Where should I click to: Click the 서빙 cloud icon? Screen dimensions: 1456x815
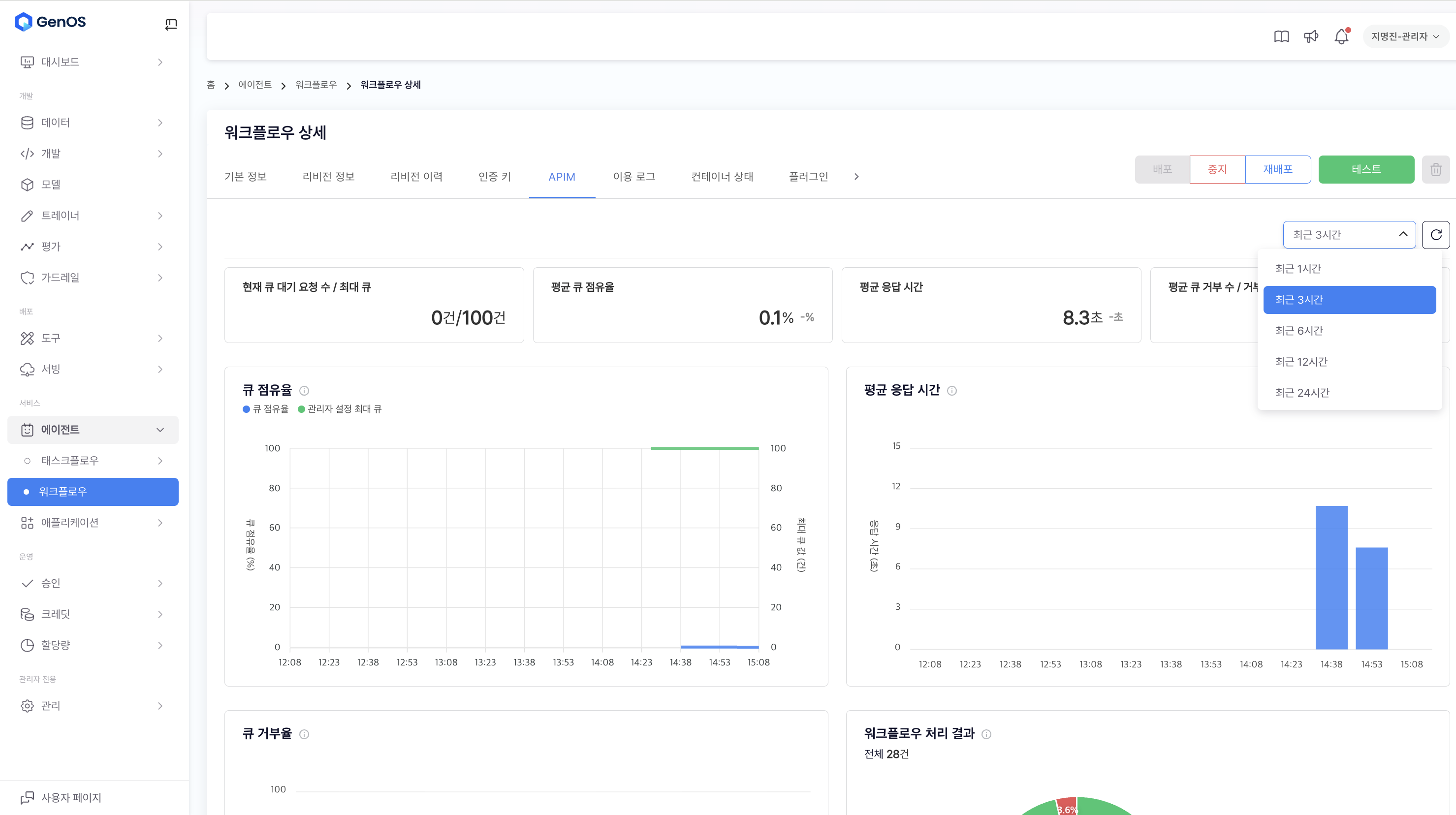point(27,370)
